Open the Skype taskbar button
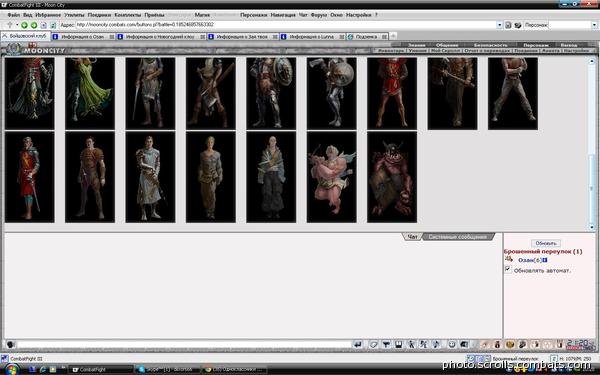The height and width of the screenshot is (375, 600). click(x=167, y=370)
